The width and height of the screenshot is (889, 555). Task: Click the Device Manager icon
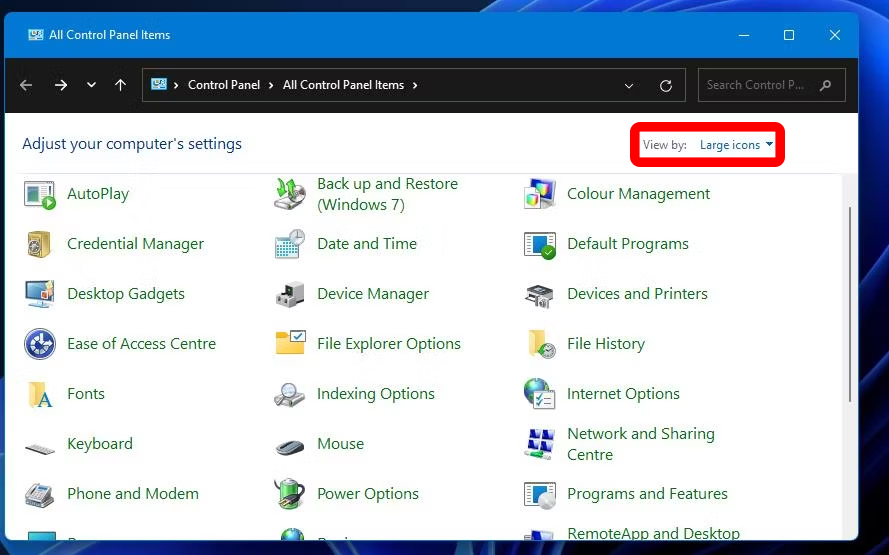click(290, 294)
